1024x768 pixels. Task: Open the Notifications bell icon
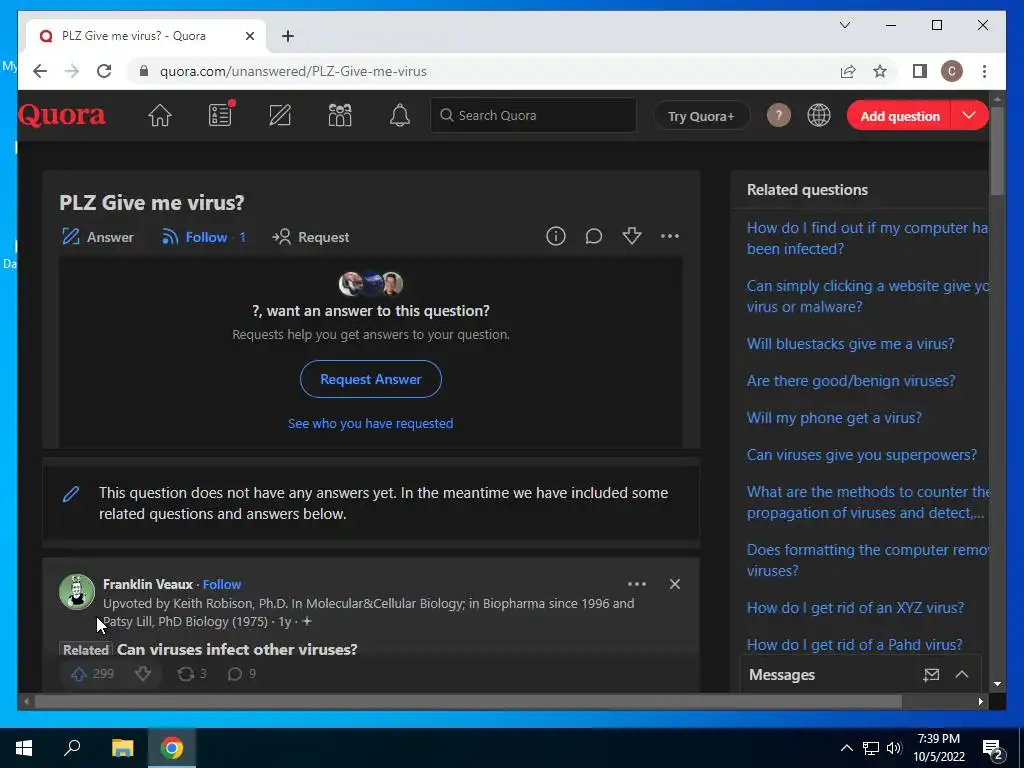coord(400,116)
